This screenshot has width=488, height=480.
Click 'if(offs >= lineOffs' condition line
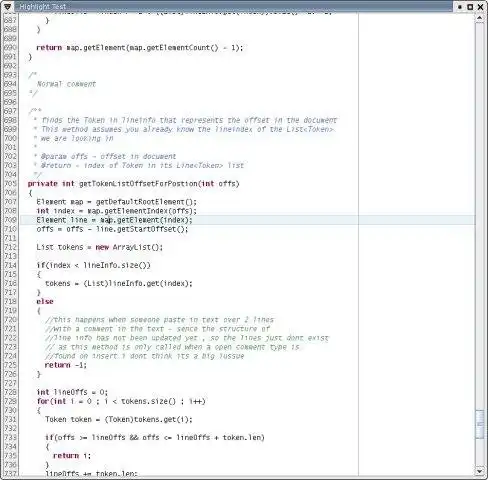(155, 437)
